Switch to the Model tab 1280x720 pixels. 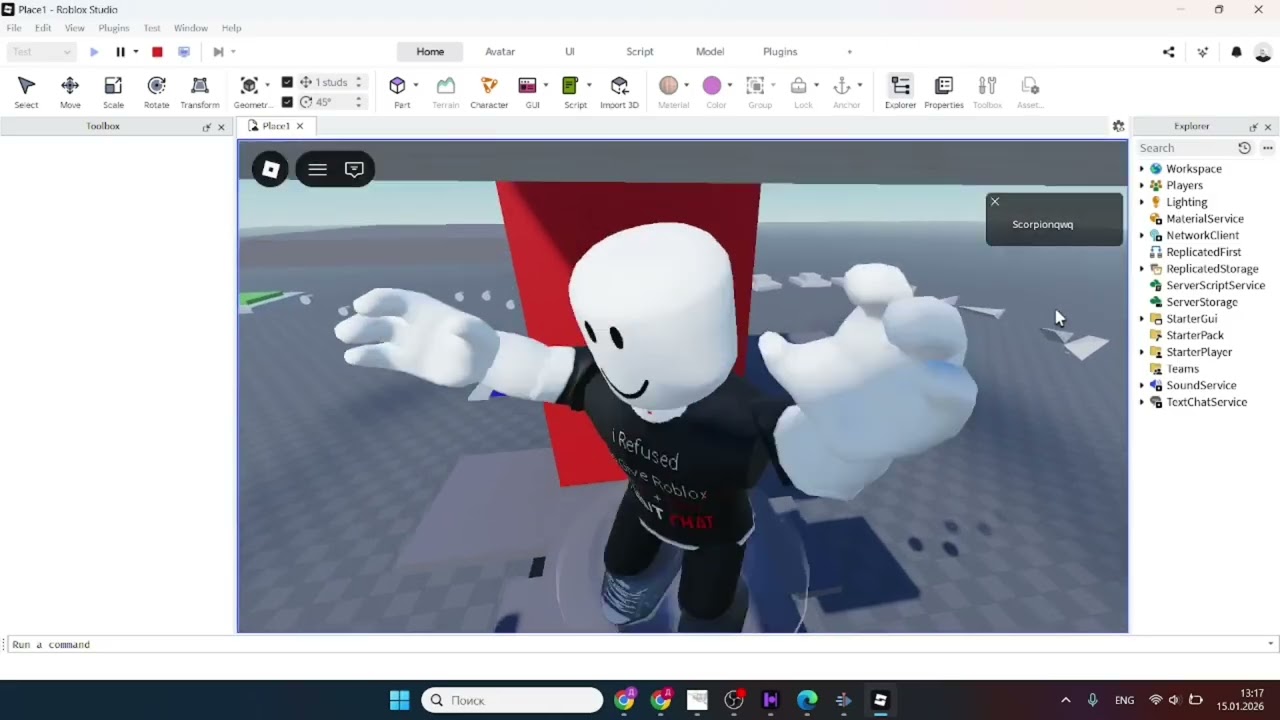(710, 52)
